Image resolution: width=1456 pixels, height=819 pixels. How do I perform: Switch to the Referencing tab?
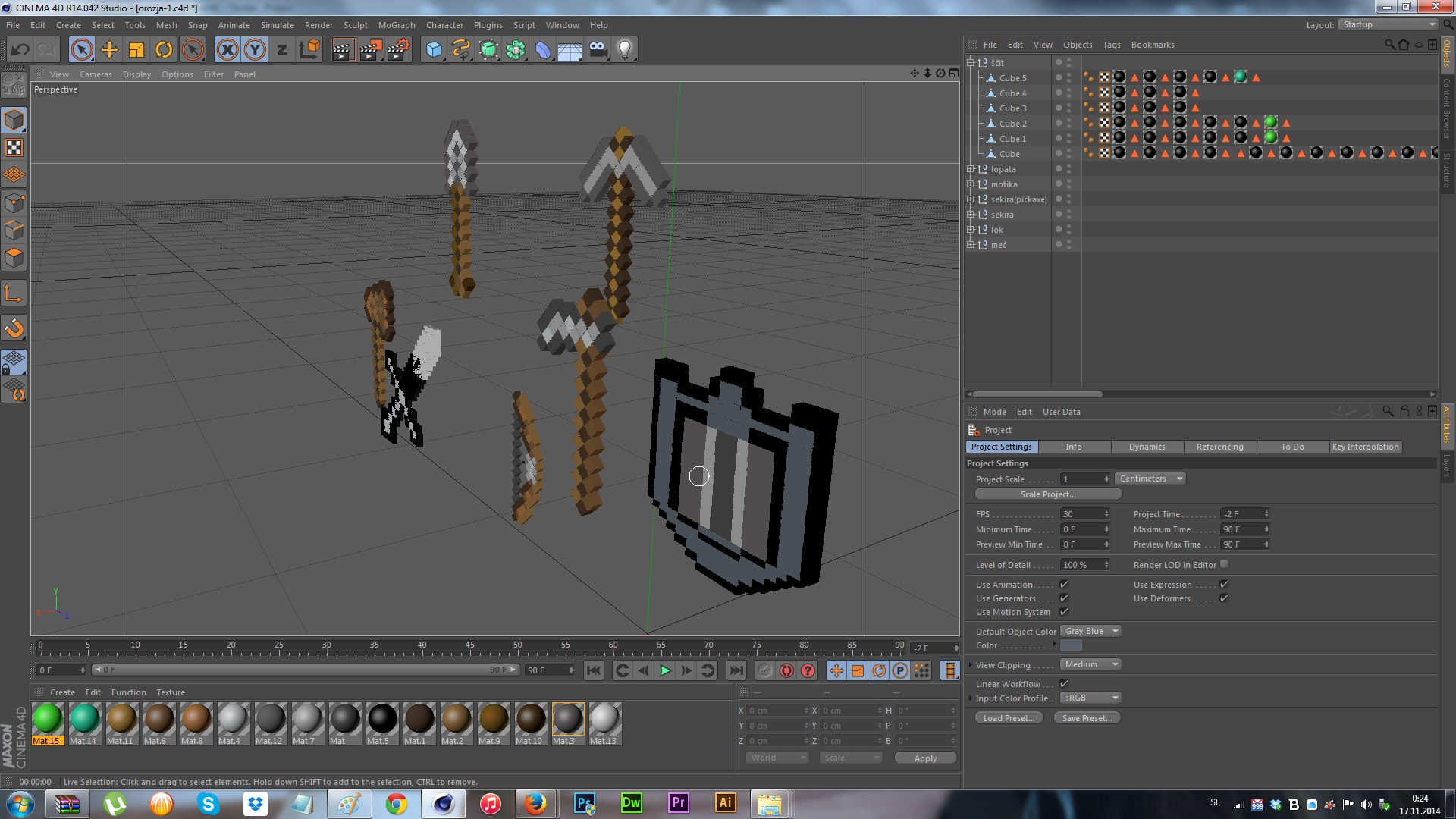[1219, 447]
